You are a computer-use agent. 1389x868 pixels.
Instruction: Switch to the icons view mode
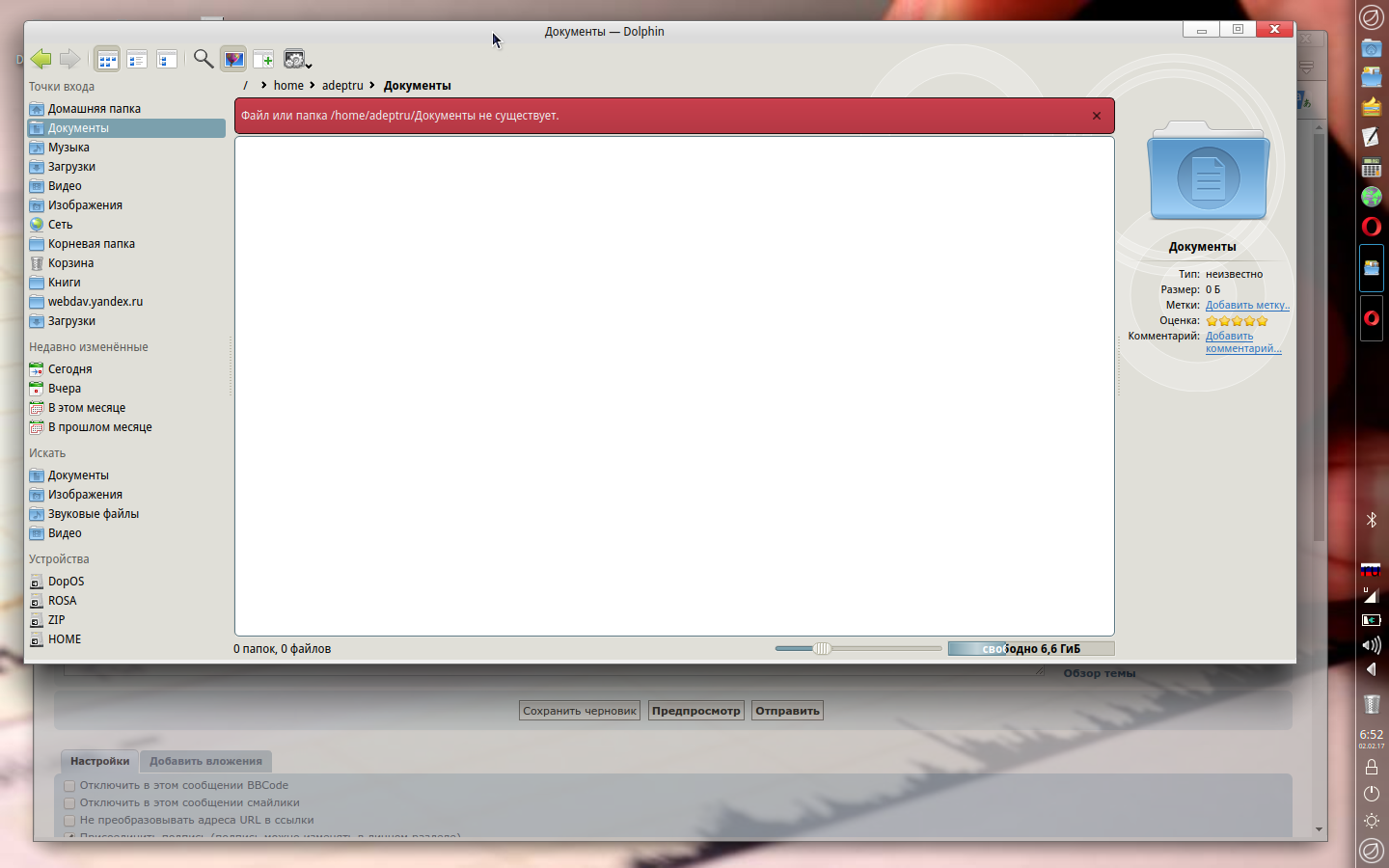tap(107, 60)
